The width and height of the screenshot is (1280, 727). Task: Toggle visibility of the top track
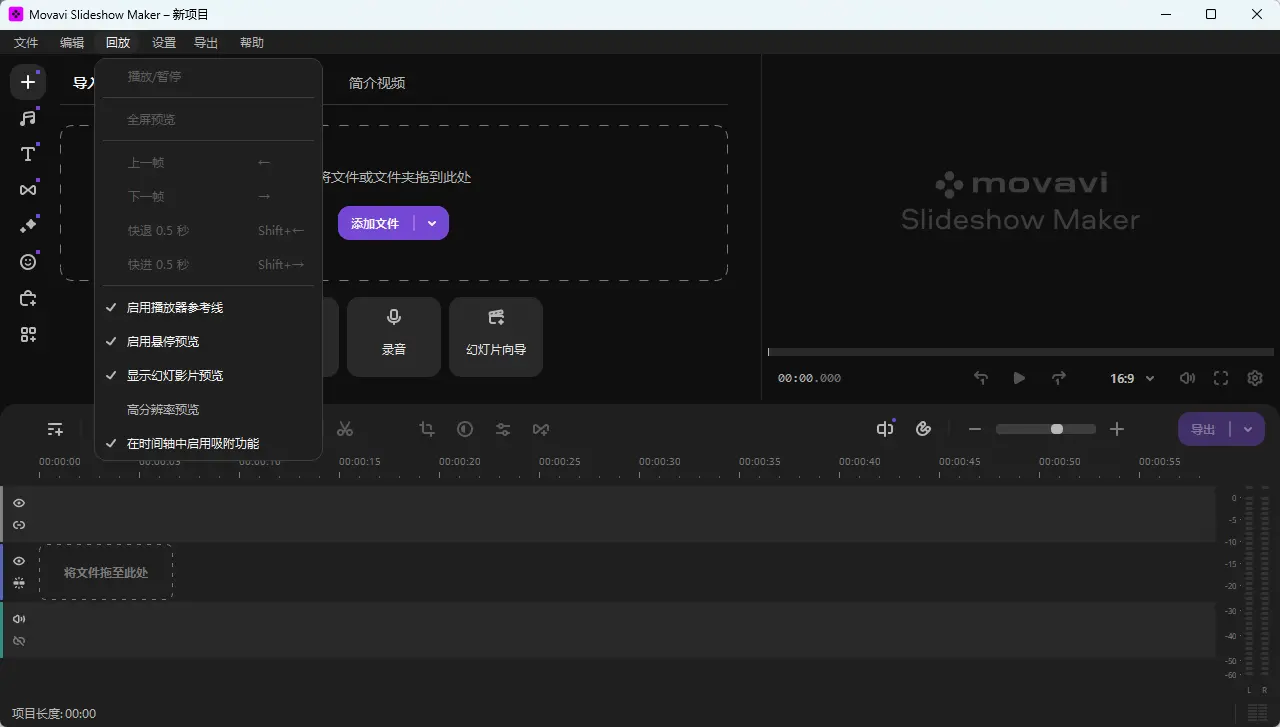[19, 503]
